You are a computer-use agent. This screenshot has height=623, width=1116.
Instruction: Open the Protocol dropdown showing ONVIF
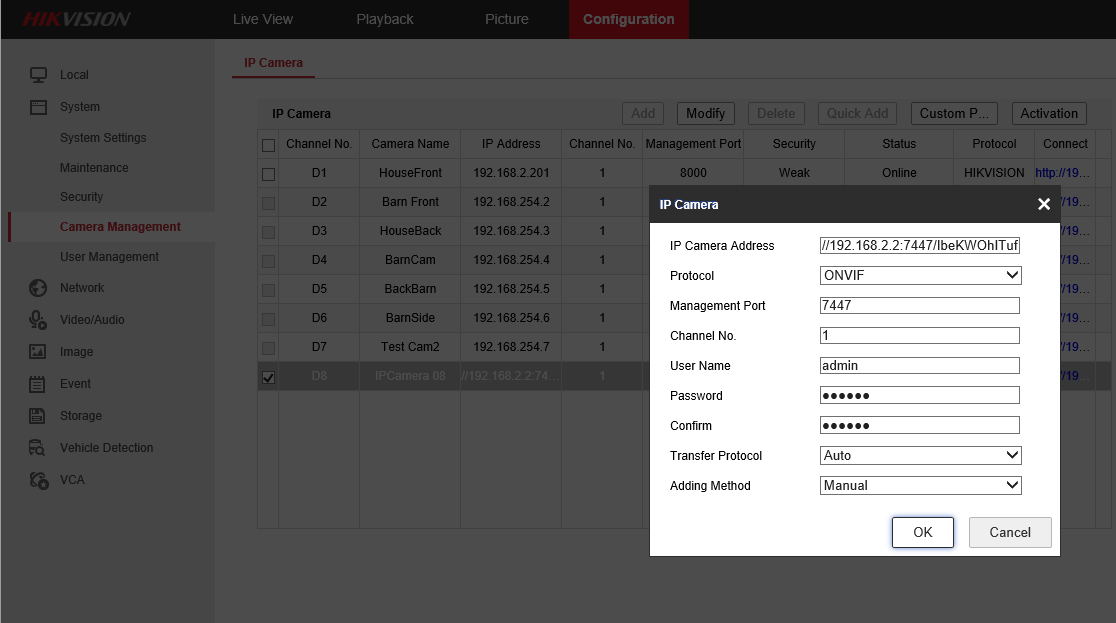(920, 275)
